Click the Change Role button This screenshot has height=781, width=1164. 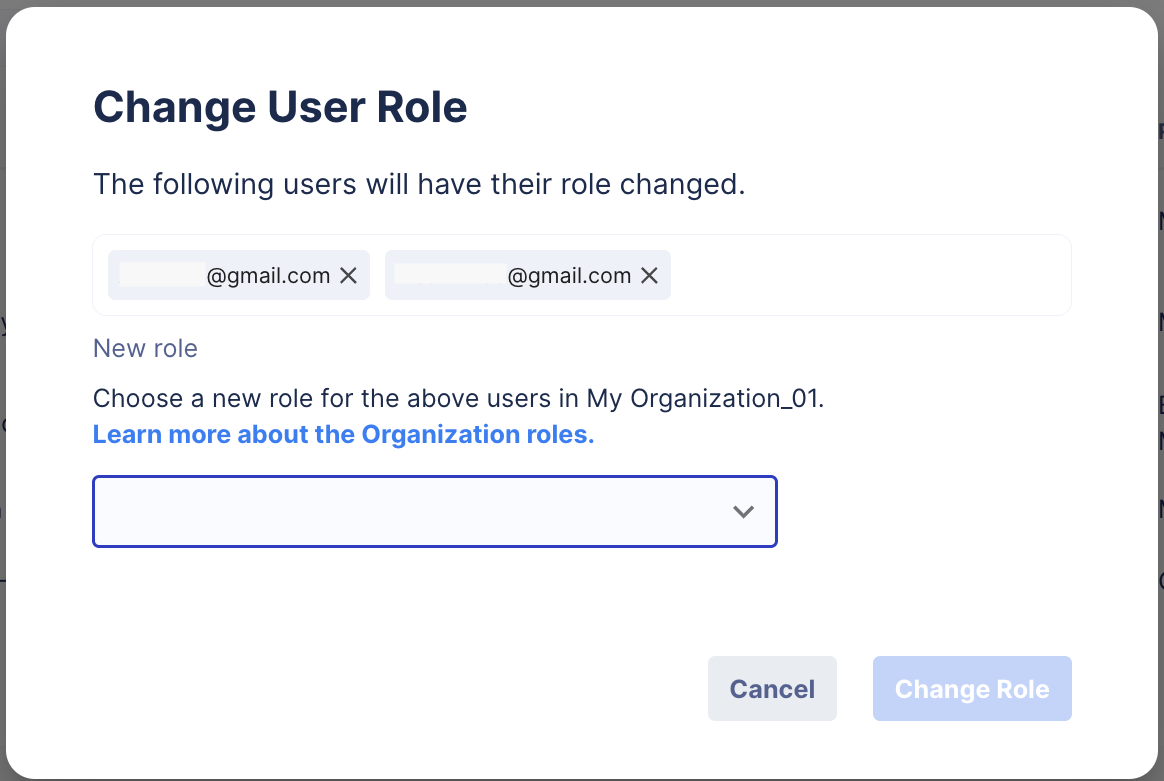[x=971, y=688]
